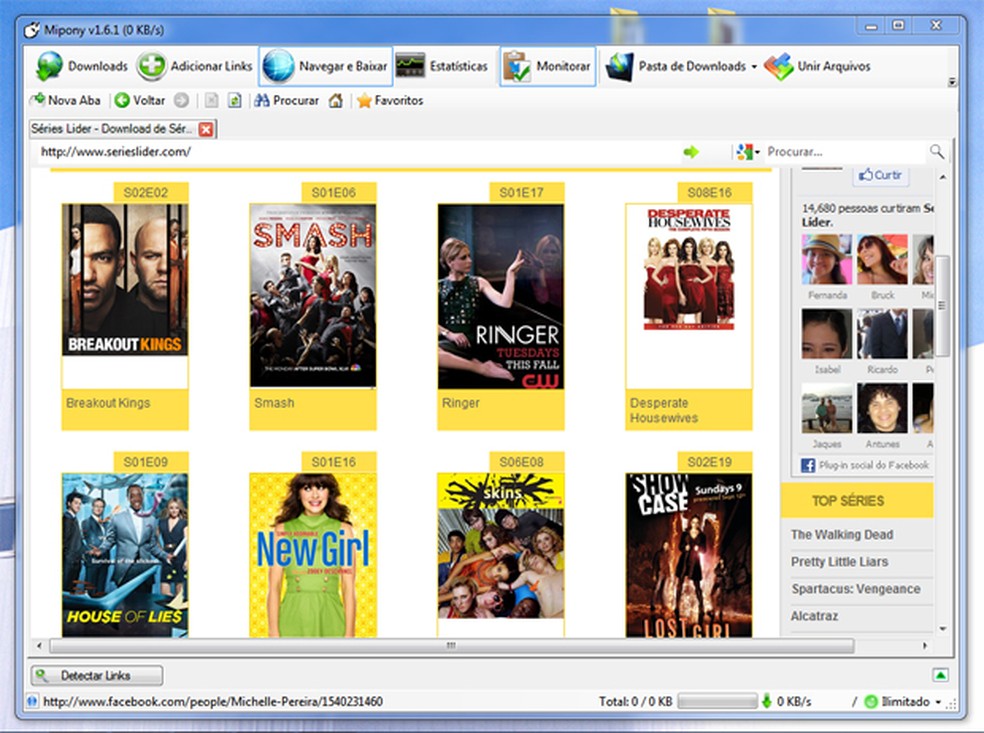Click the Adicionar Links button
Image resolution: width=984 pixels, height=733 pixels.
pos(195,66)
